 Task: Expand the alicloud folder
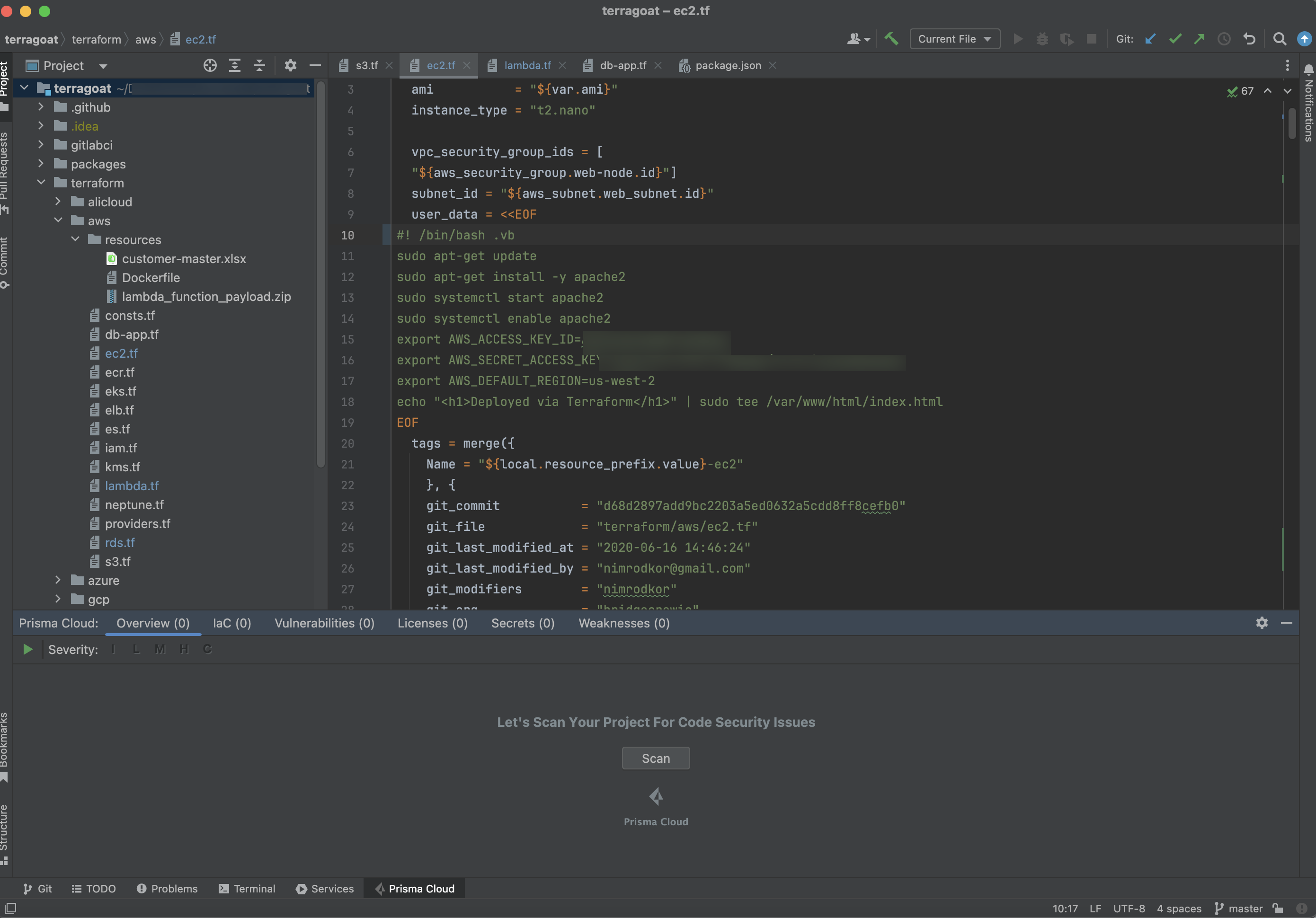[x=58, y=202]
